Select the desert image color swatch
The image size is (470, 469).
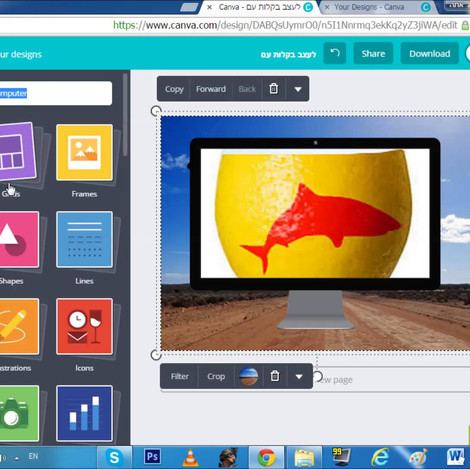[x=249, y=376]
